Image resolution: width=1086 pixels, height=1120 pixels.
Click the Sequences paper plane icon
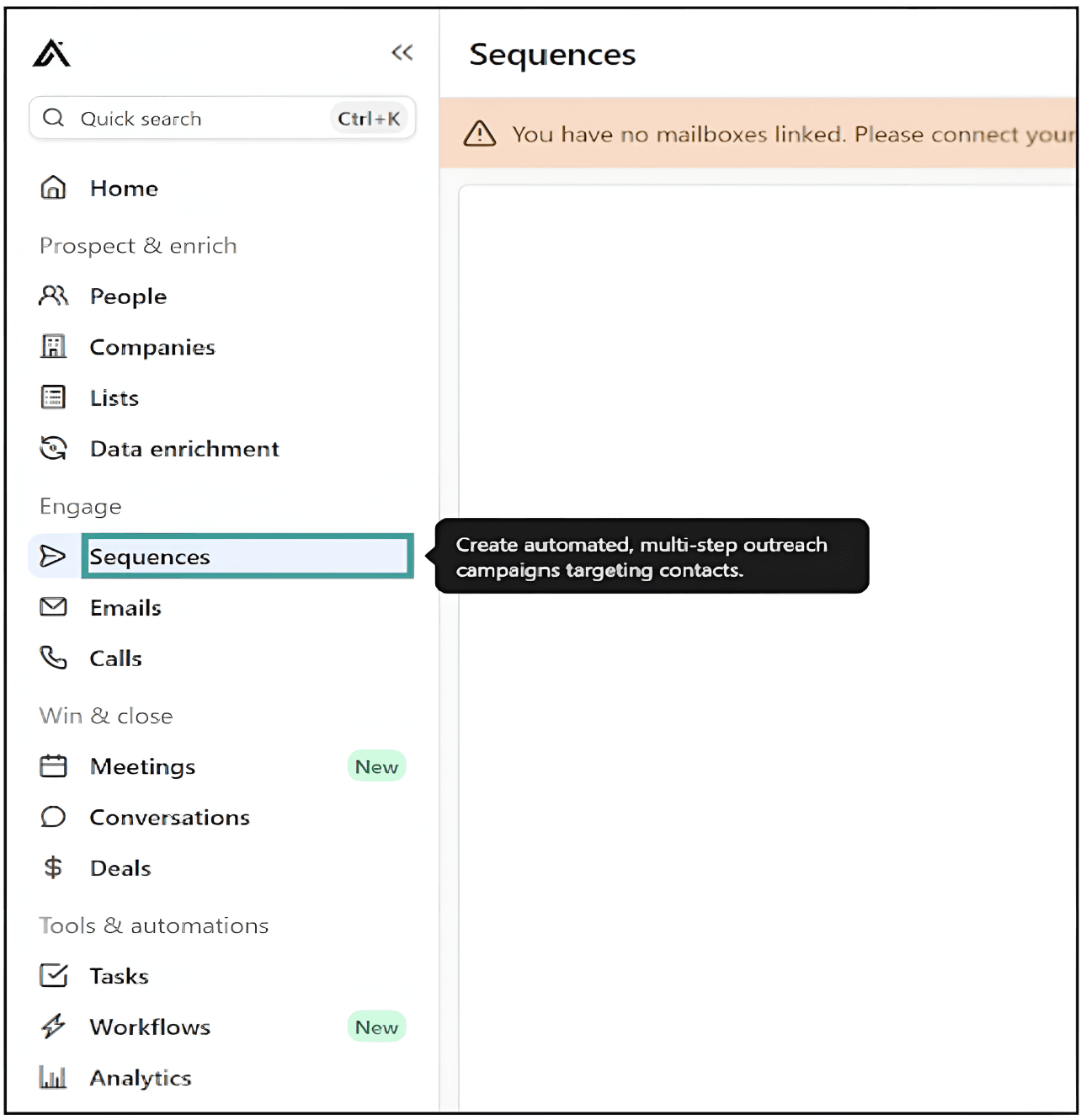coord(53,556)
